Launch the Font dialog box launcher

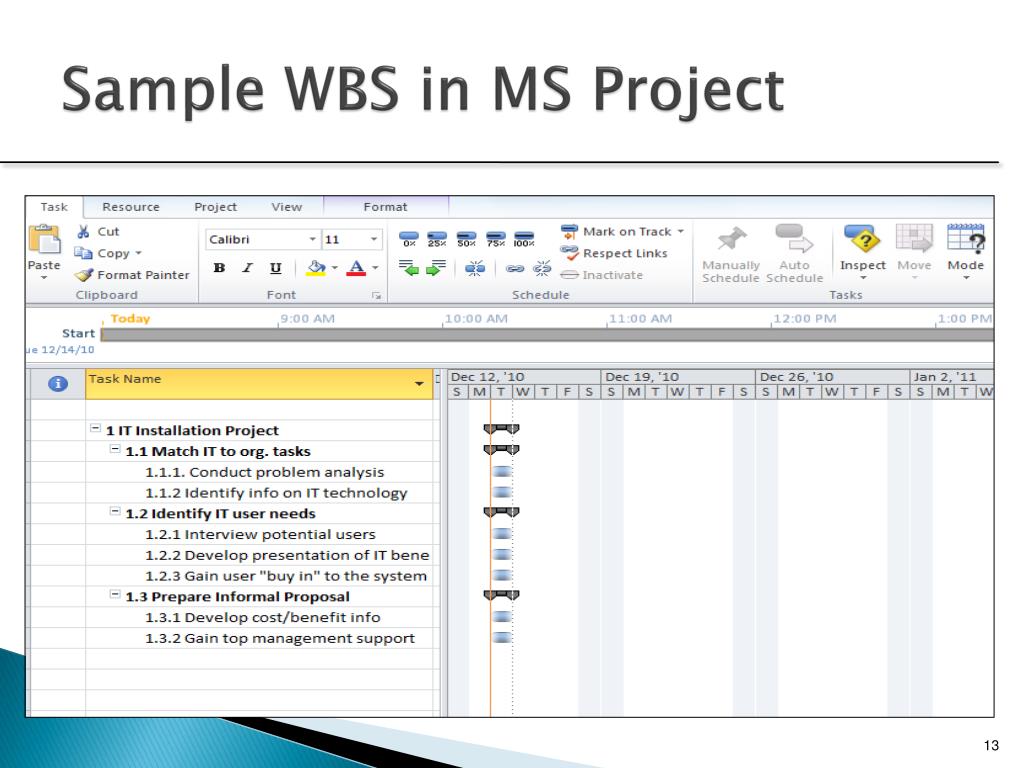click(376, 296)
